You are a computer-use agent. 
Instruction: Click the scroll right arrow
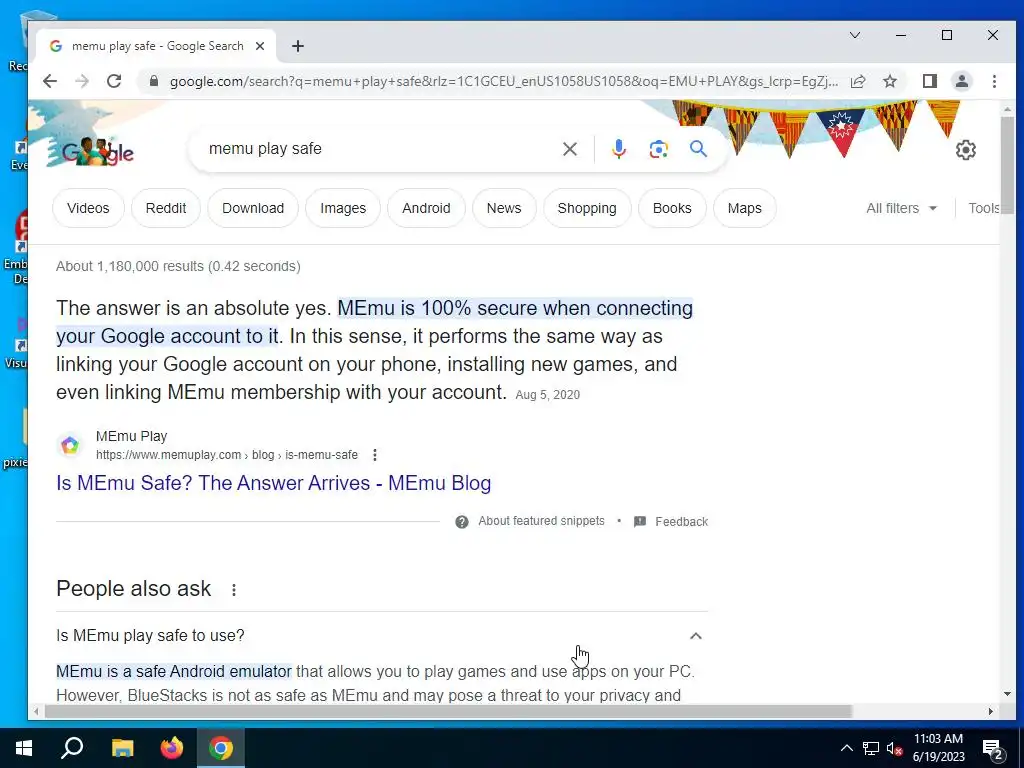(991, 711)
